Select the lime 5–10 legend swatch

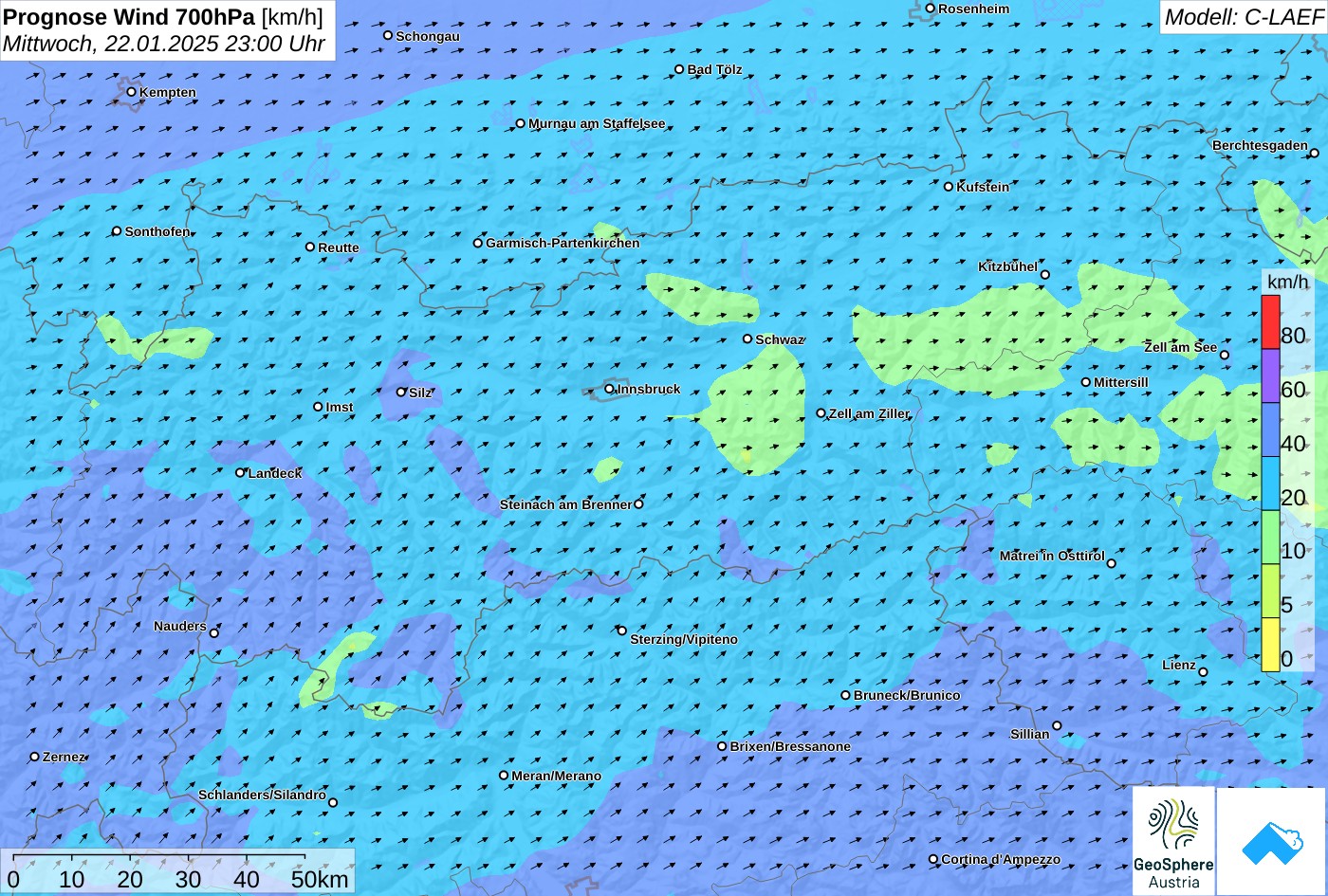tap(1270, 591)
